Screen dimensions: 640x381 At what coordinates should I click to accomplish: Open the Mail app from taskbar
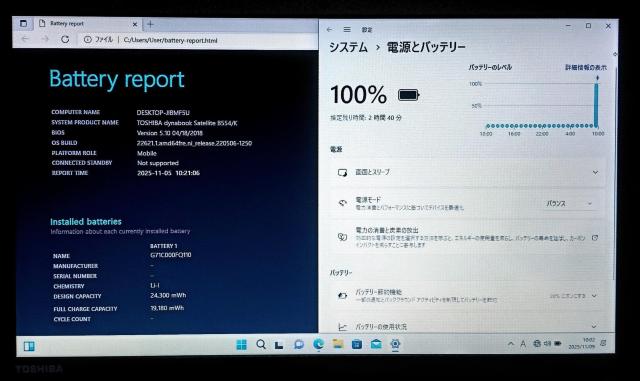[x=376, y=344]
